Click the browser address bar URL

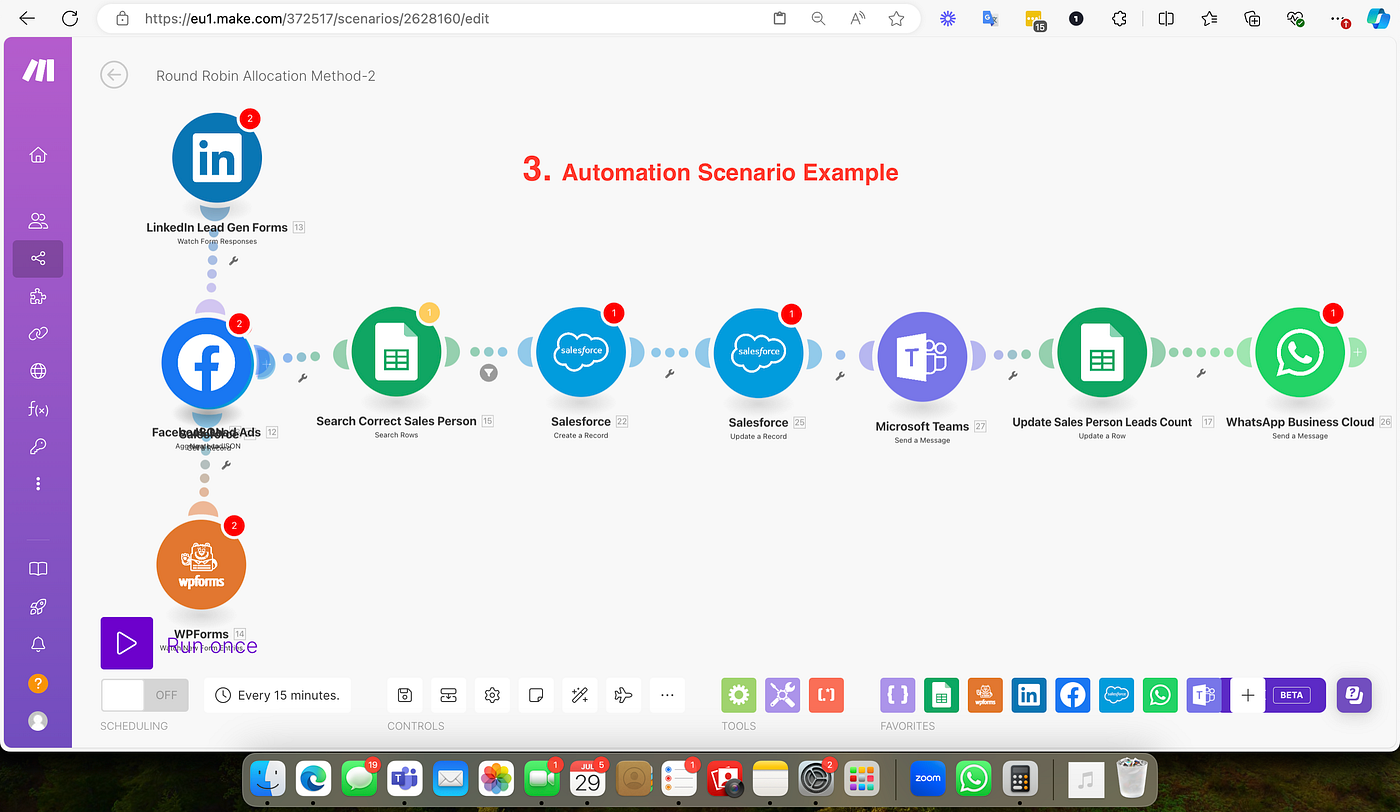[317, 18]
